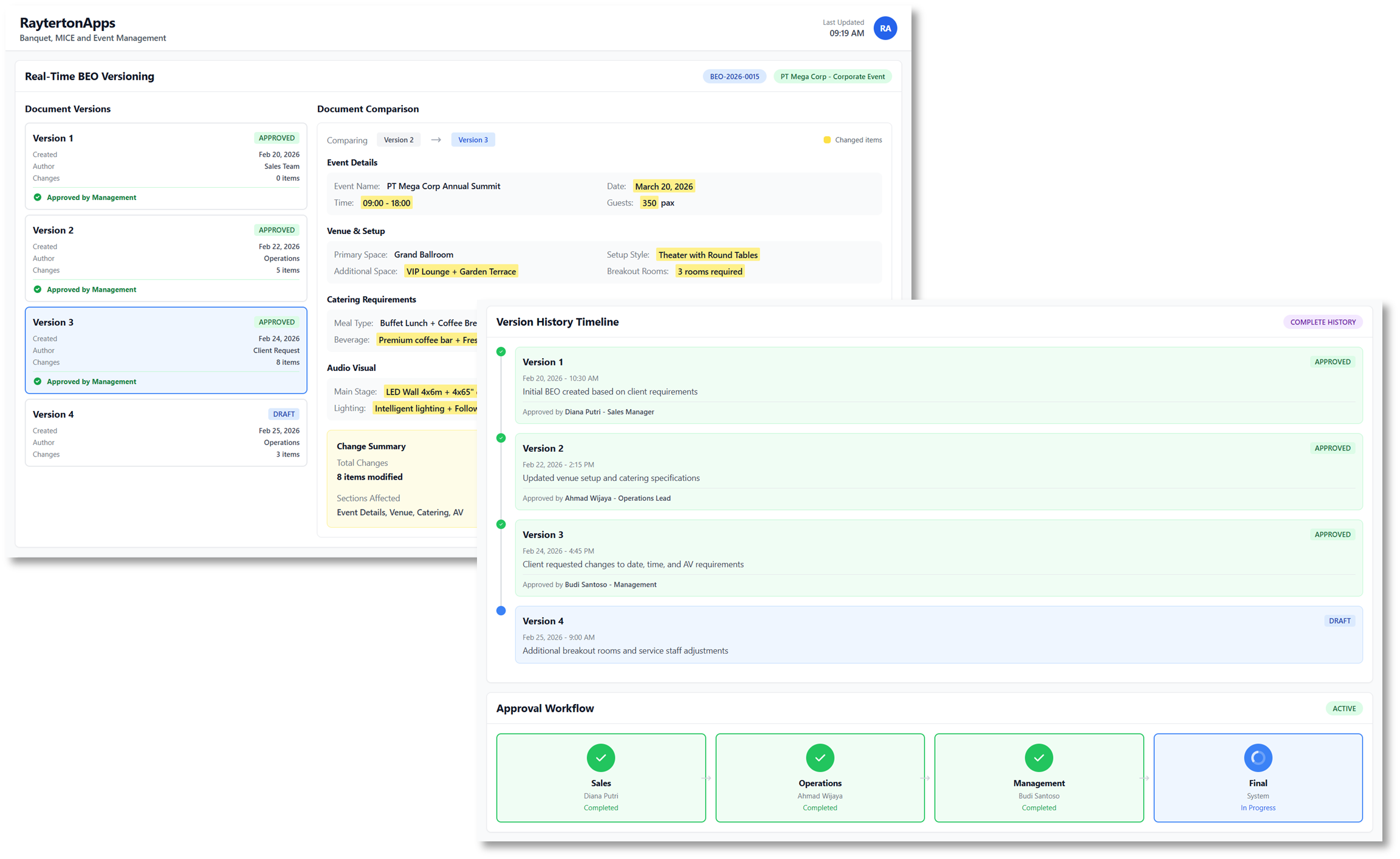Image resolution: width=1400 pixels, height=859 pixels.
Task: Open the Version 2 comparison selector
Action: [399, 140]
